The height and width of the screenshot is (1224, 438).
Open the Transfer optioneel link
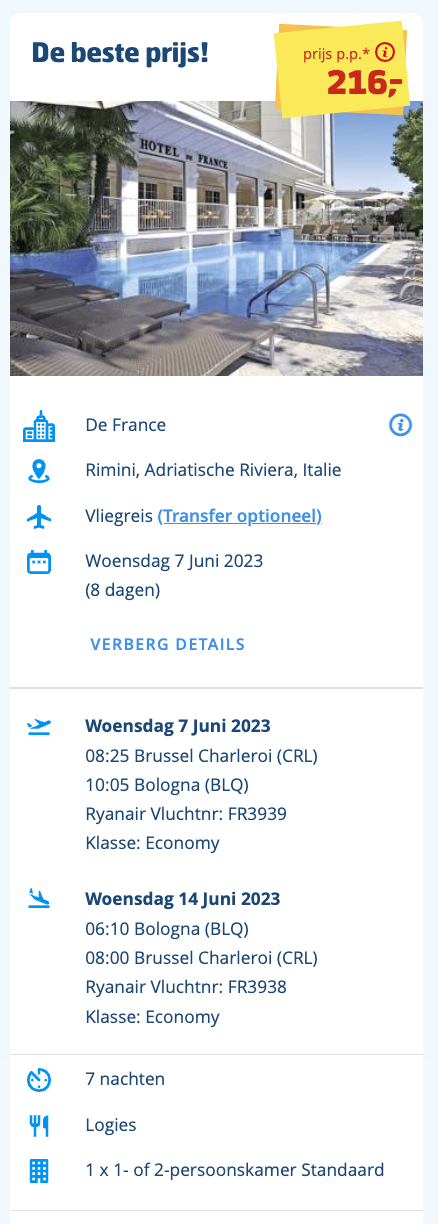point(240,517)
